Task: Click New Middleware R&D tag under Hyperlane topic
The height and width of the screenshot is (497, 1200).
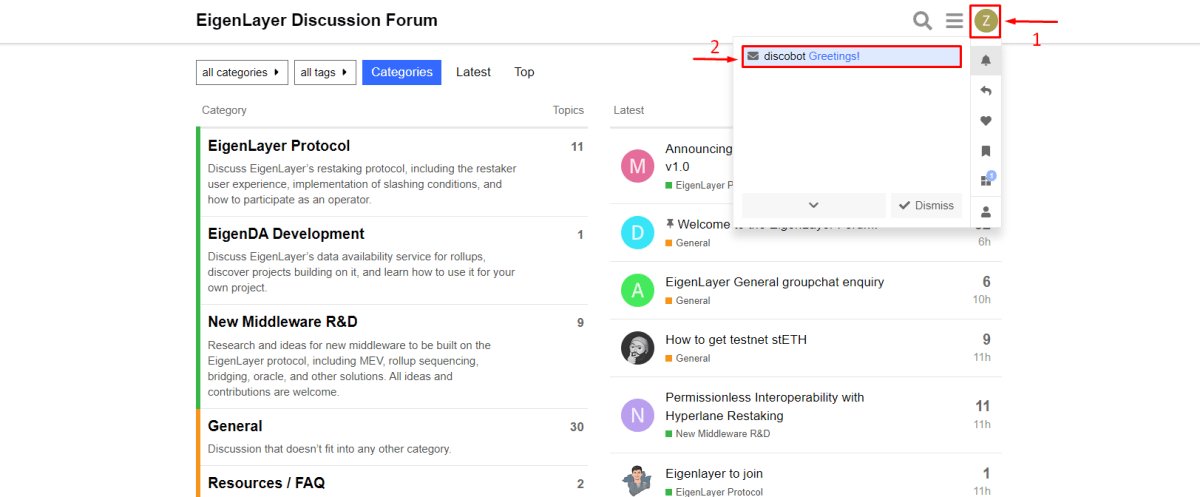Action: pos(718,434)
